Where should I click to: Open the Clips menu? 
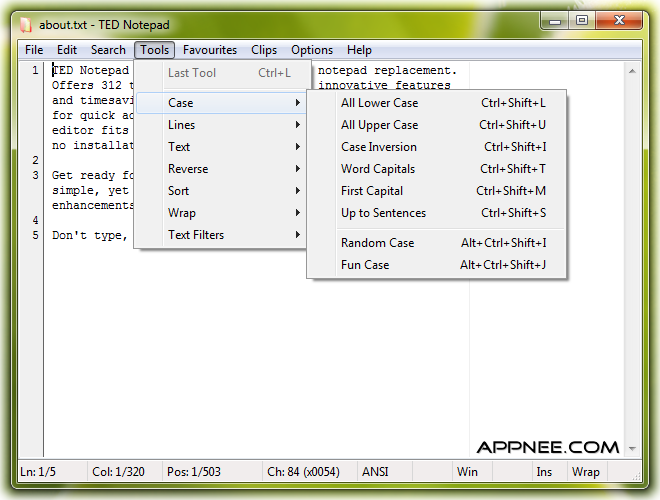pos(264,50)
